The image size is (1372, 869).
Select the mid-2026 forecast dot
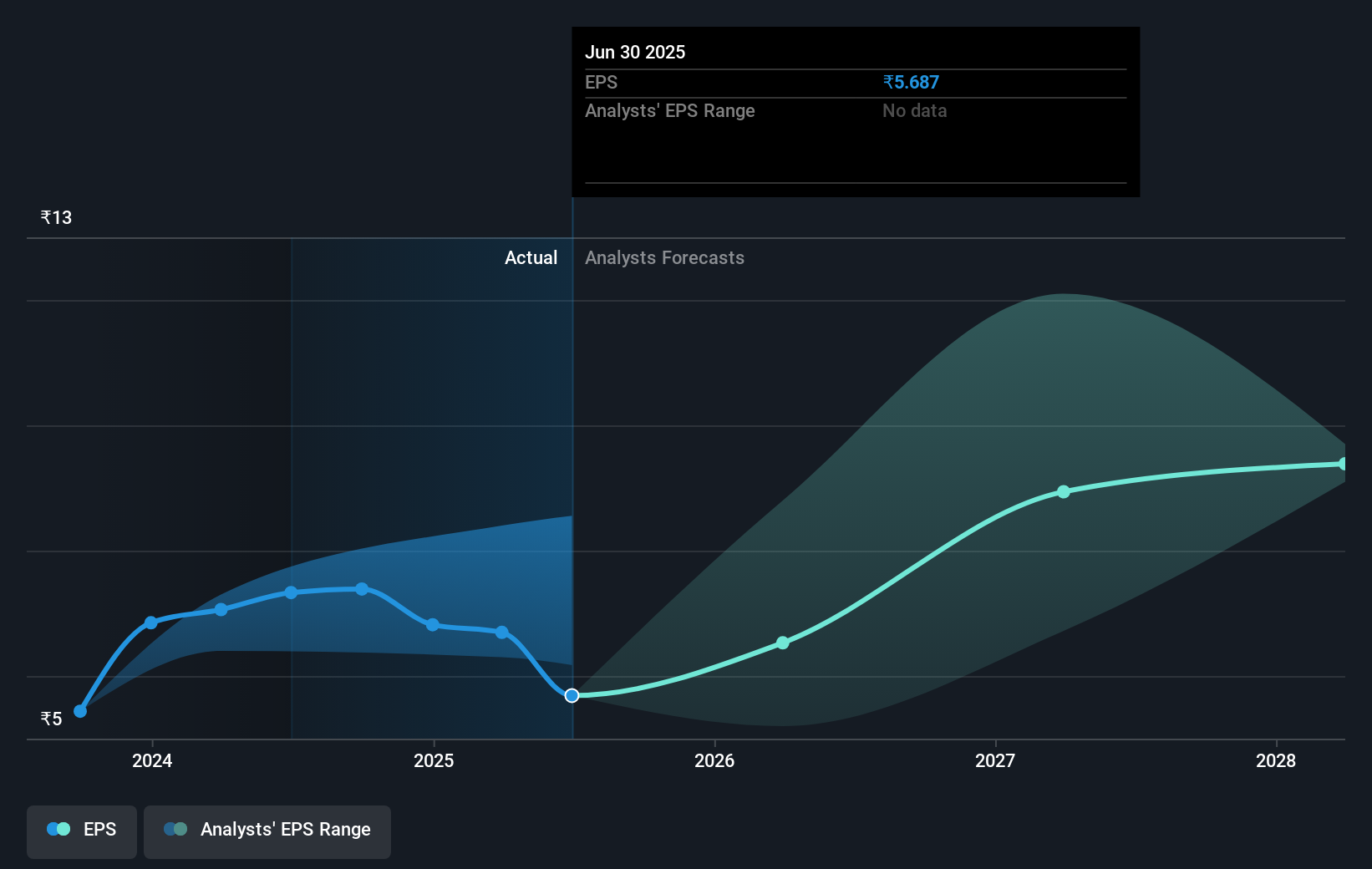(x=783, y=643)
